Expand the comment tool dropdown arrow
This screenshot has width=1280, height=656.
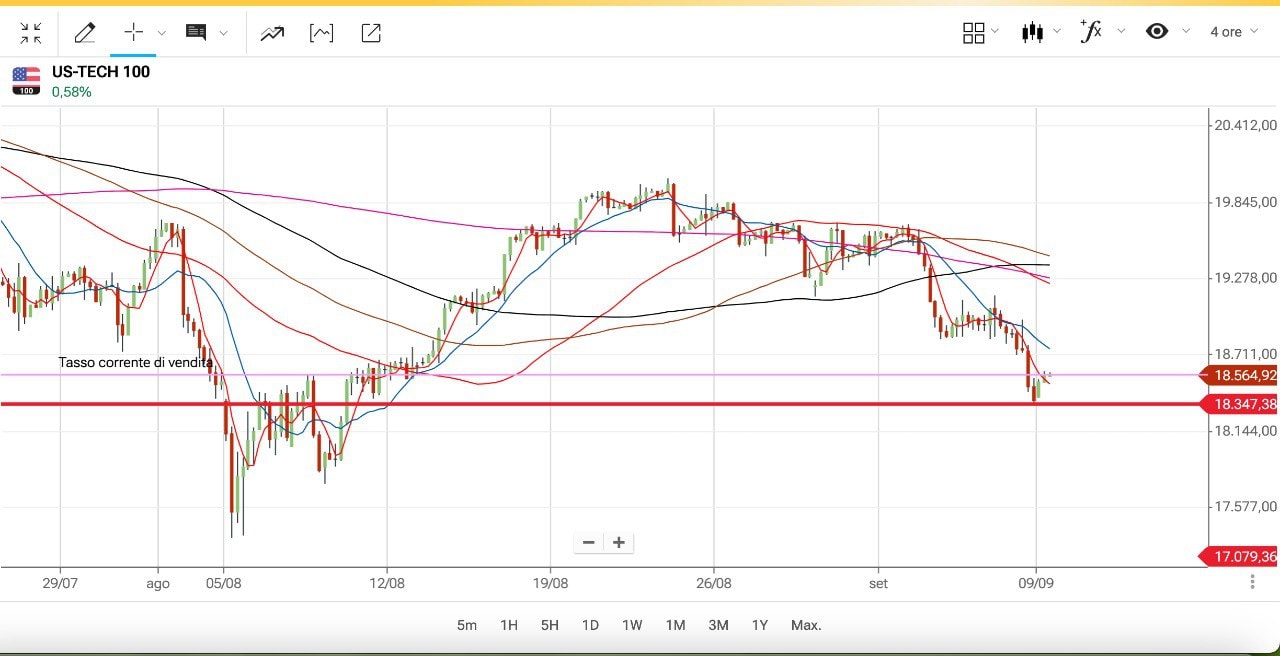click(223, 33)
